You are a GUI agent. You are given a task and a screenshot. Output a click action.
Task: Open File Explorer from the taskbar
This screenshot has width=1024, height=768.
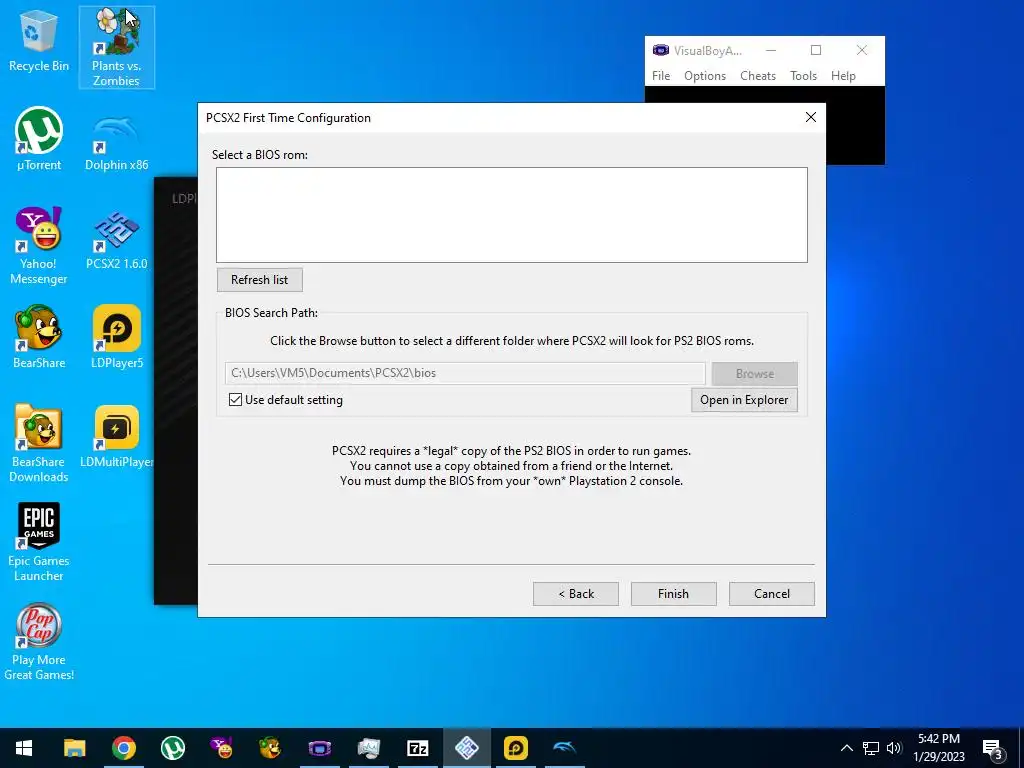coord(74,748)
